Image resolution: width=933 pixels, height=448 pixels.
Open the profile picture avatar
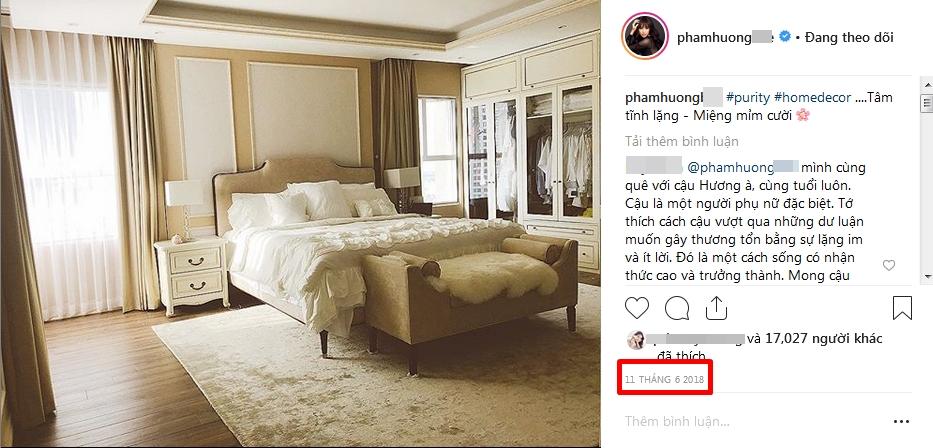(644, 37)
